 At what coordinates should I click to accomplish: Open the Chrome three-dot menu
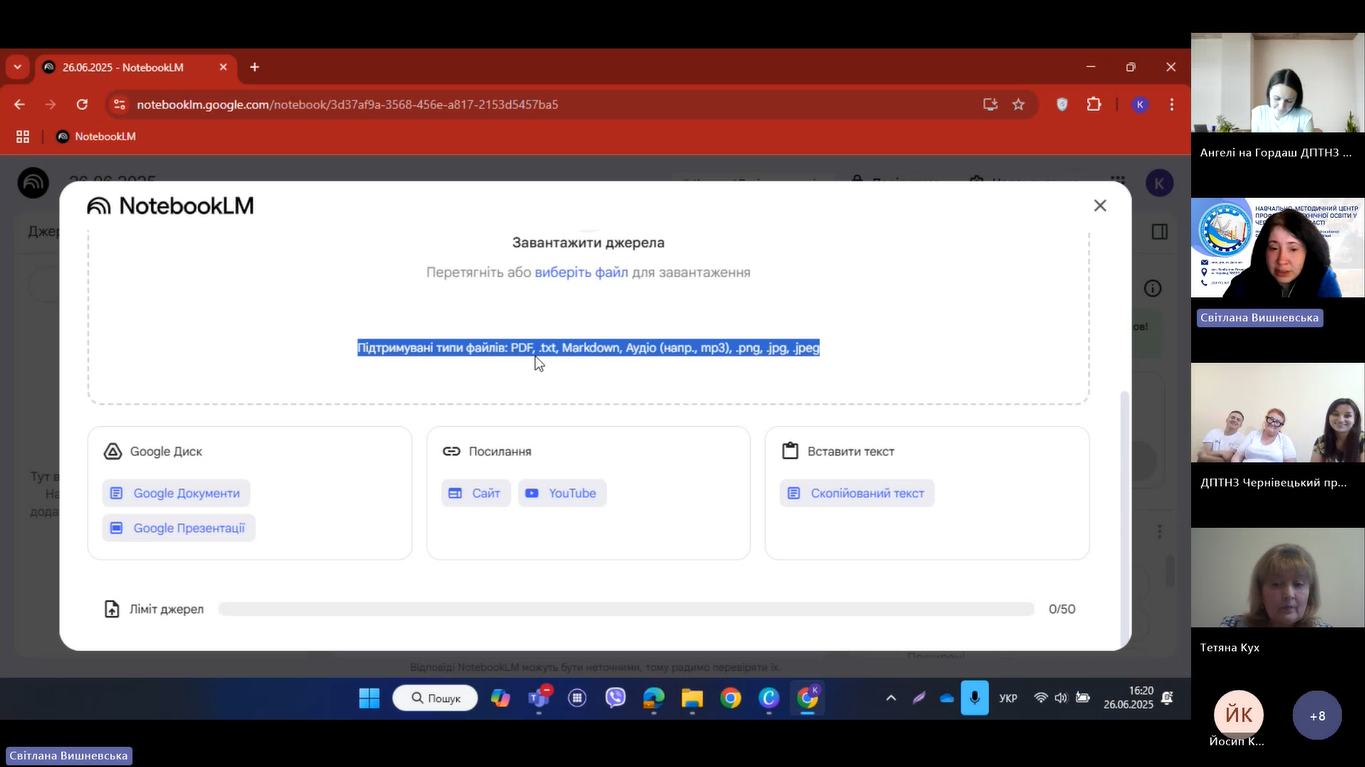1171,104
